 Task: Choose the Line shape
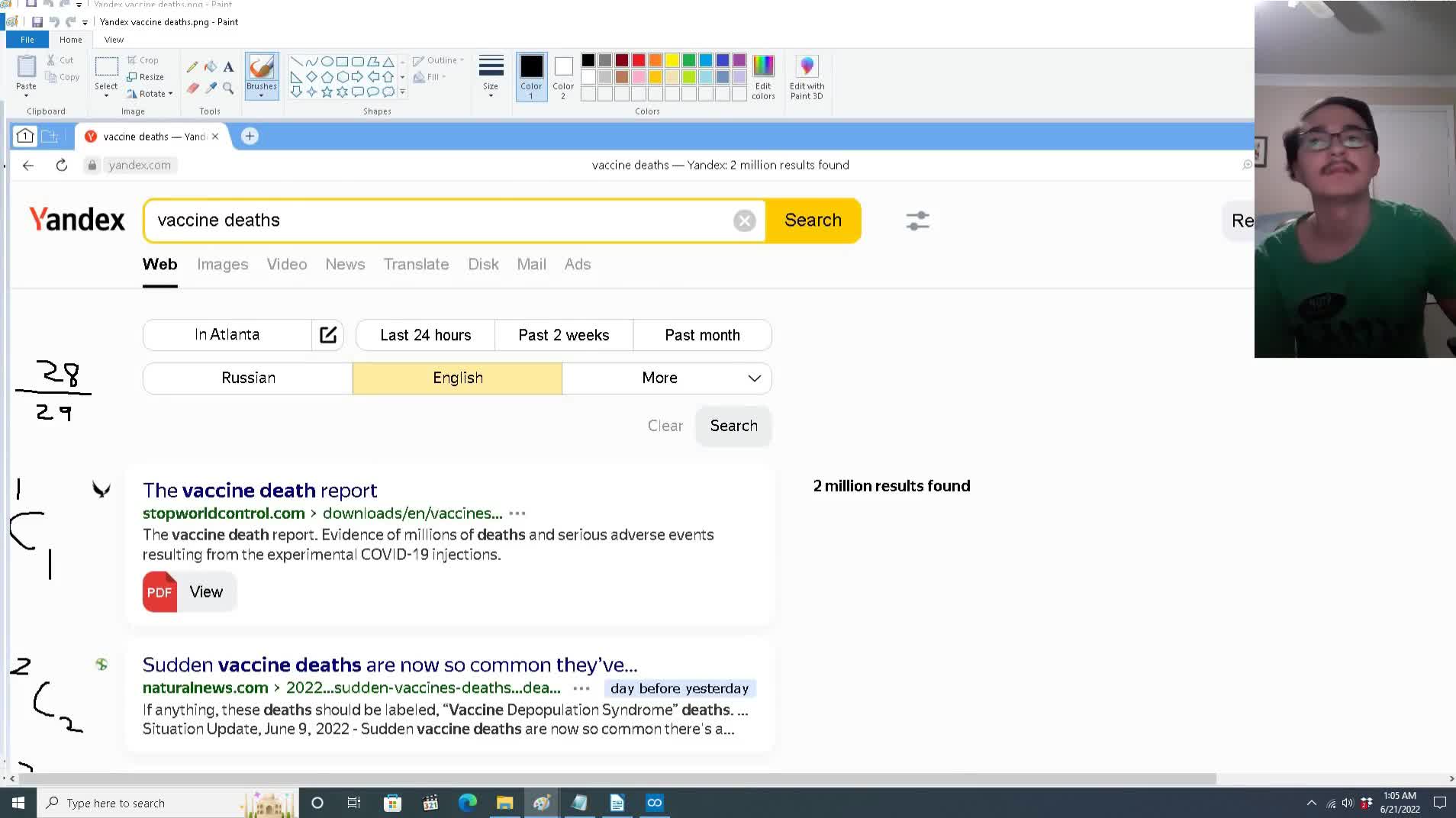click(x=296, y=62)
